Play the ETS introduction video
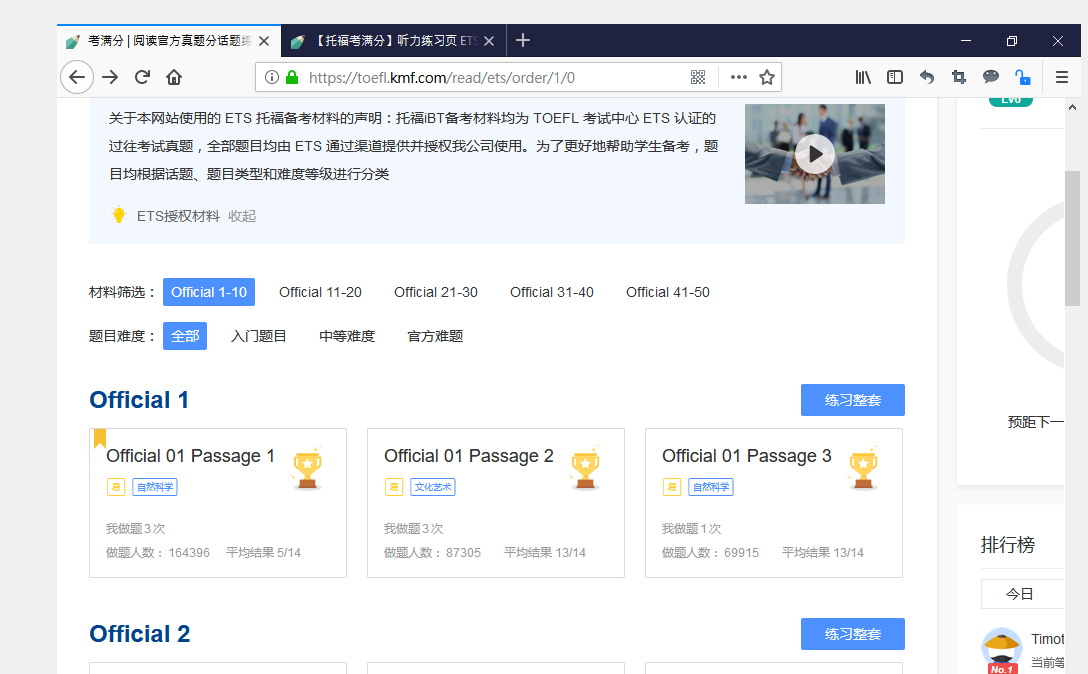The height and width of the screenshot is (674, 1088). point(815,154)
